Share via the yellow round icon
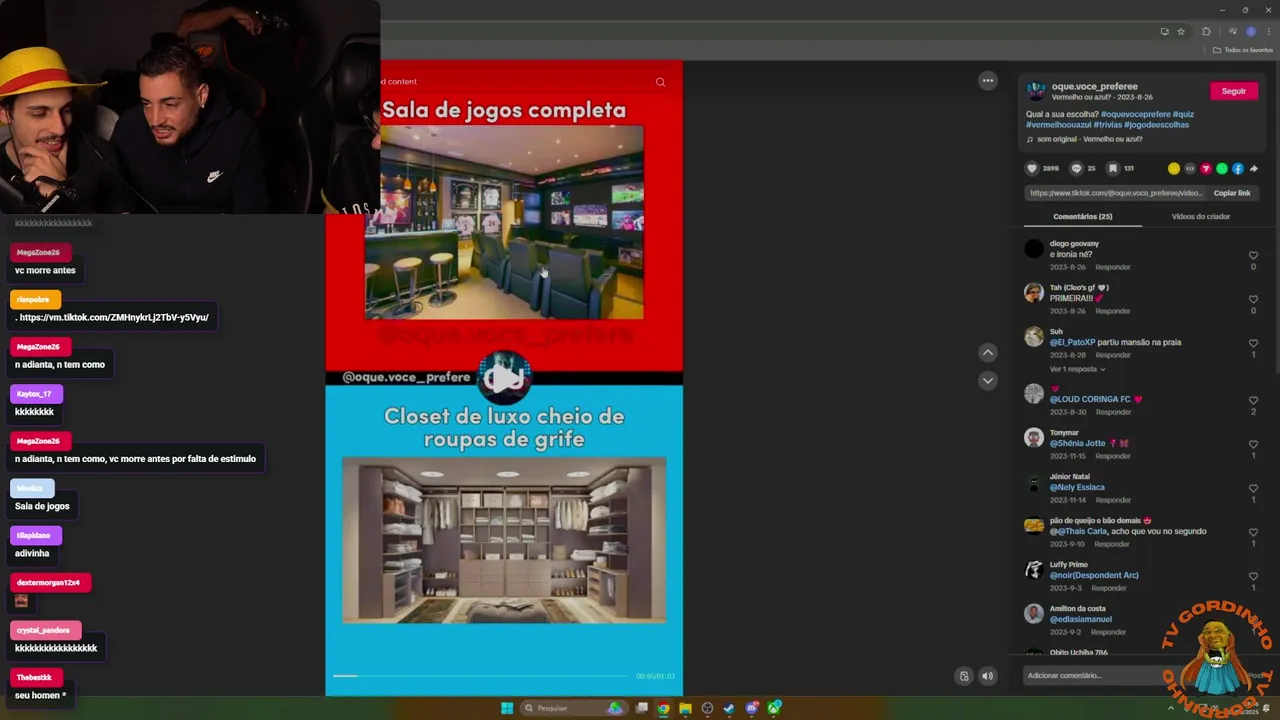This screenshot has width=1280, height=720. click(1174, 169)
